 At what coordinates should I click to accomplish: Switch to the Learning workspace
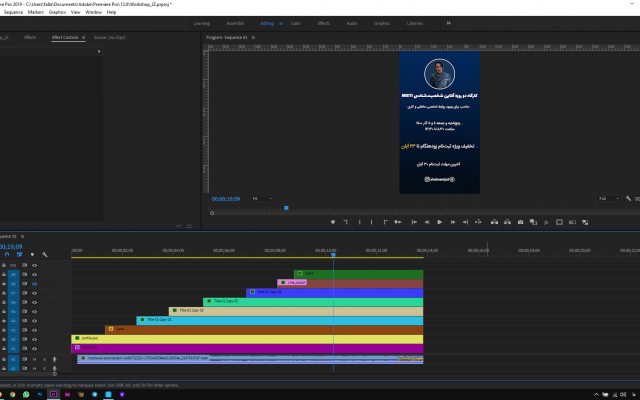click(x=202, y=23)
